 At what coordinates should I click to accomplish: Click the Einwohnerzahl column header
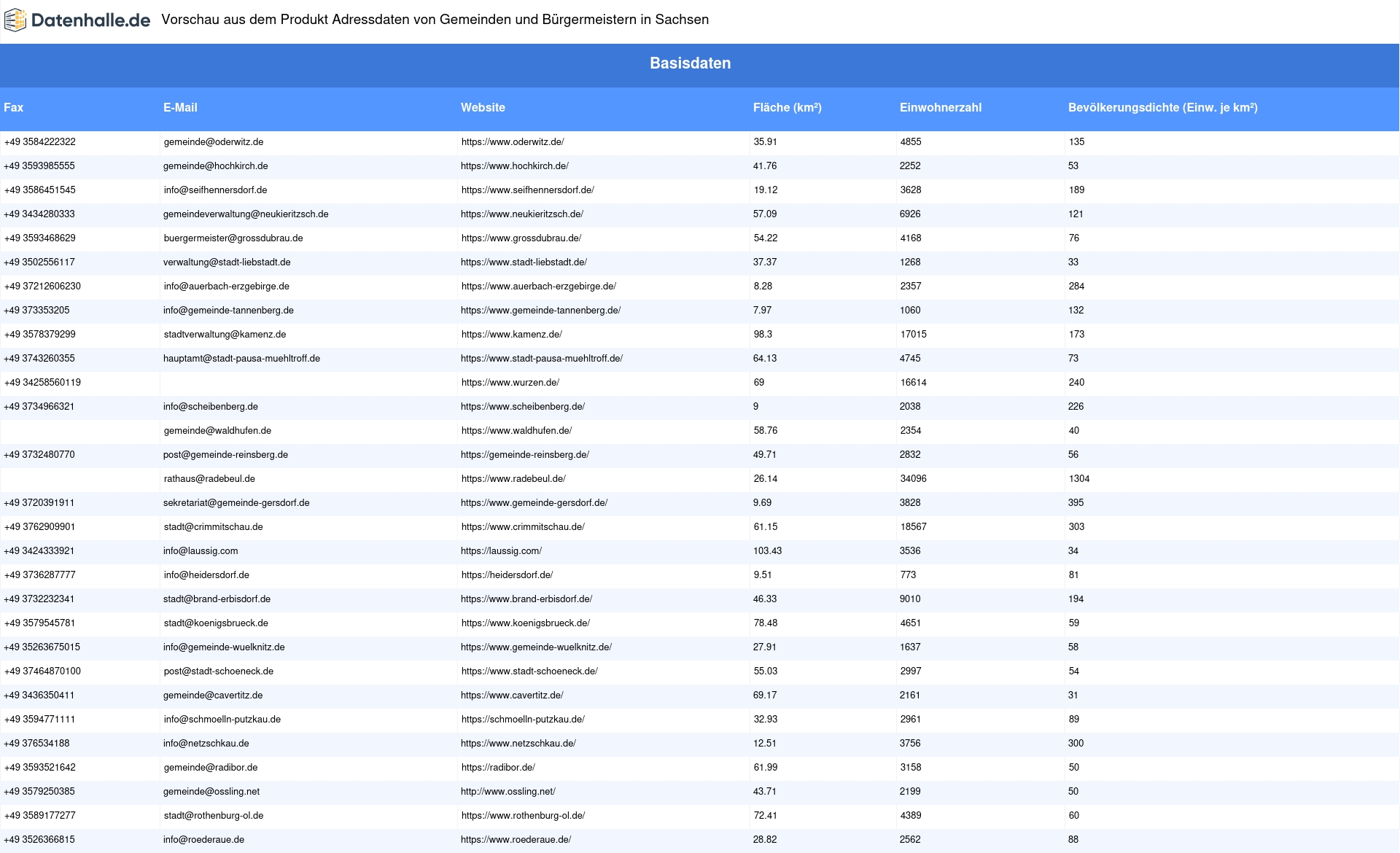(941, 107)
